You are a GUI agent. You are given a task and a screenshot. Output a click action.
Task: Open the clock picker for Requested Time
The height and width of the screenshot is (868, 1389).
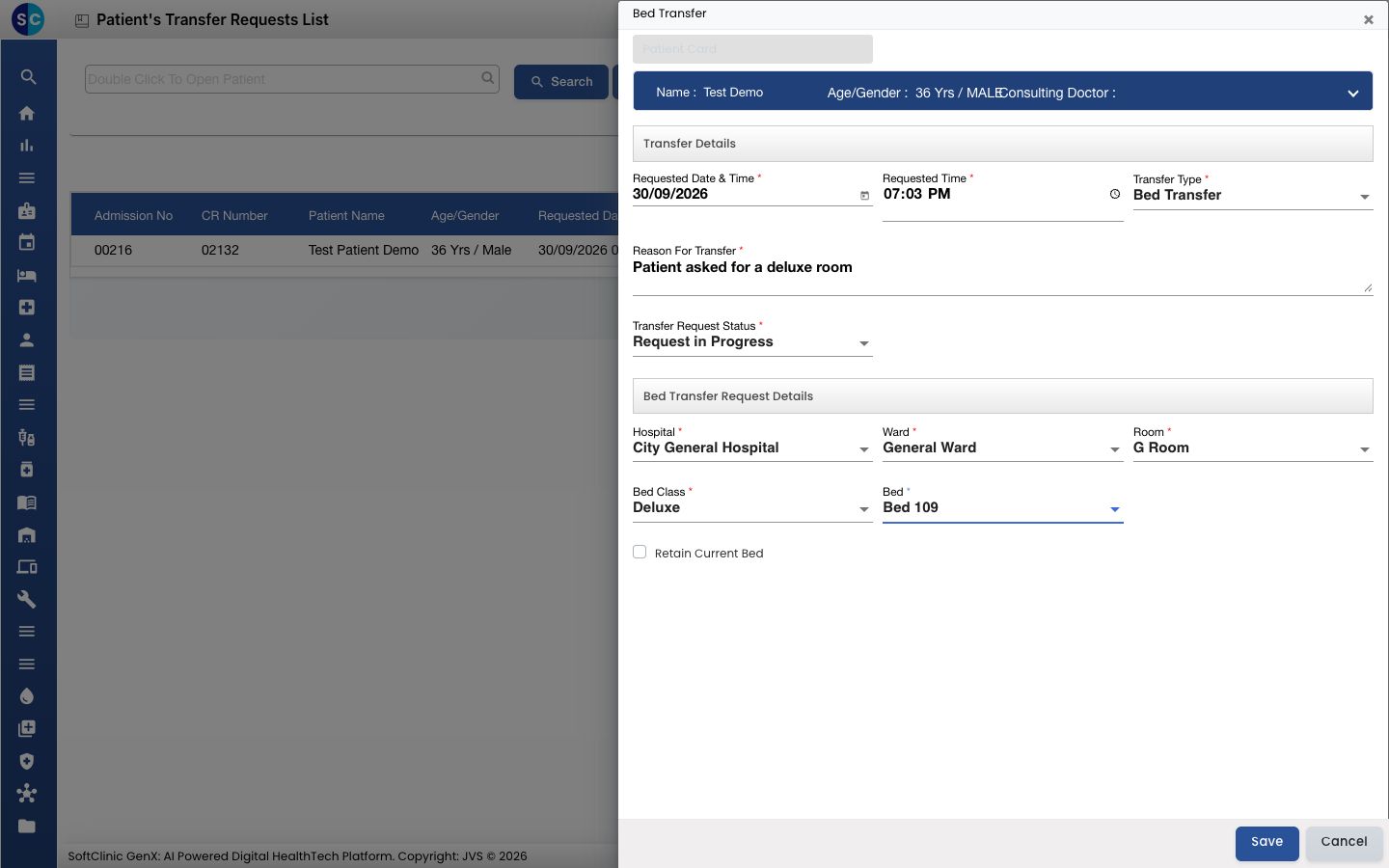(x=1115, y=194)
